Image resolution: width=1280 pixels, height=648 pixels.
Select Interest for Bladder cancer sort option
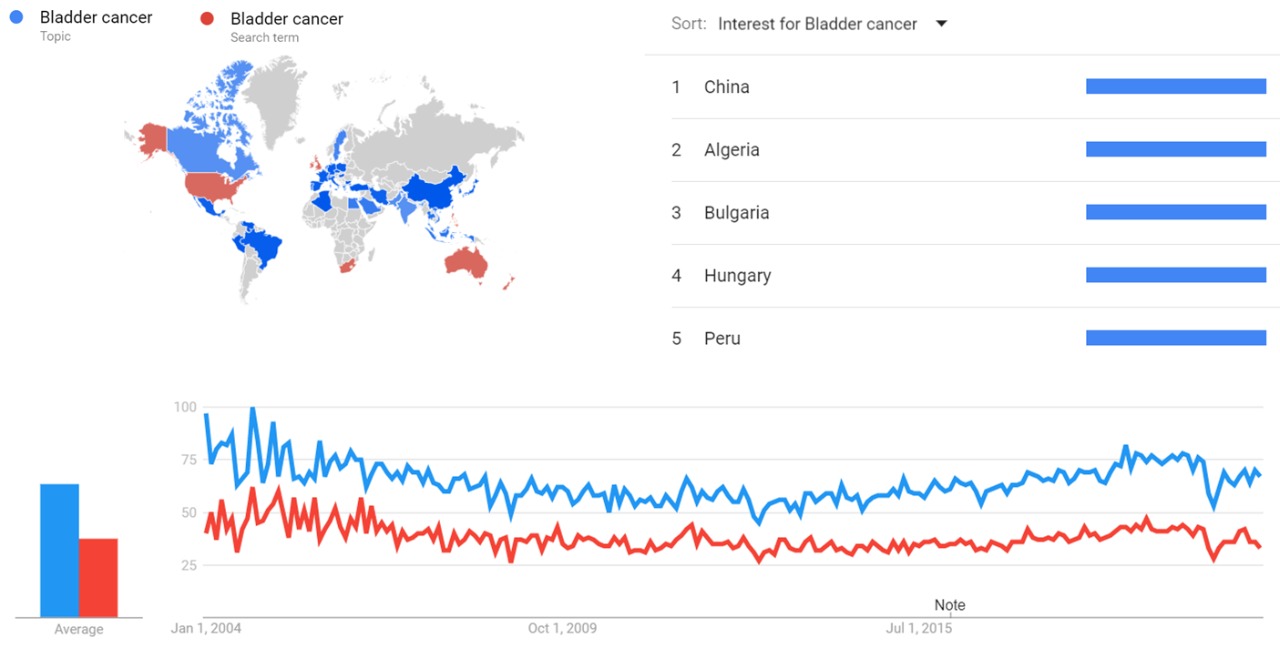[x=817, y=24]
